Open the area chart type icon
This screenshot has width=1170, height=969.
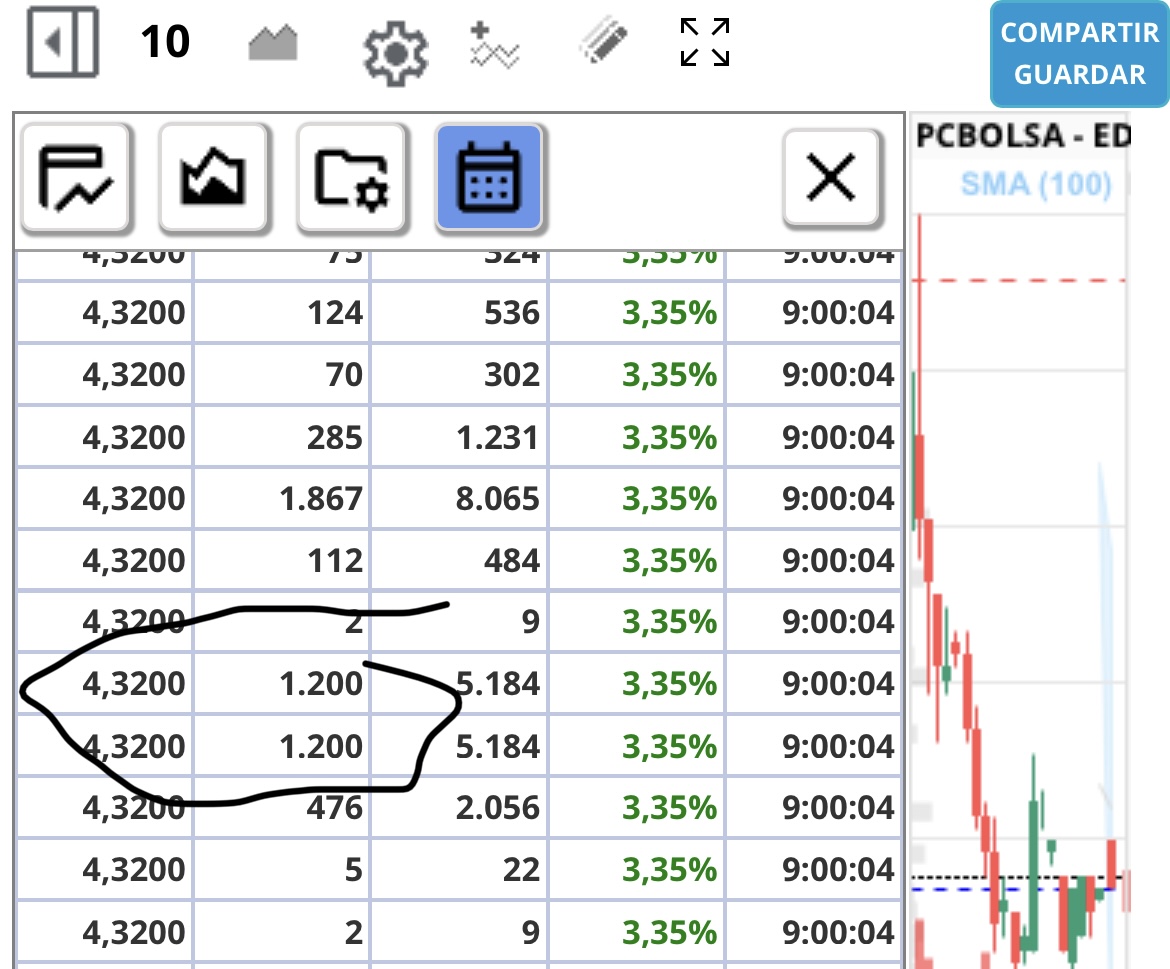pos(273,43)
